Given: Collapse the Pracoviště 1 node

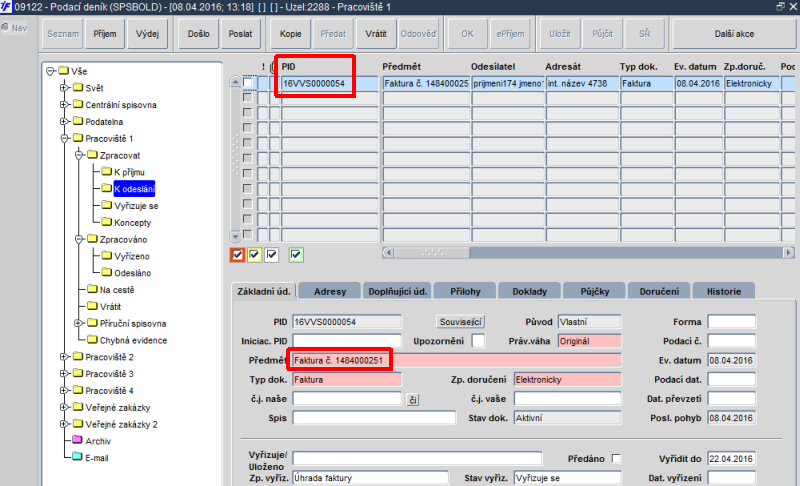Looking at the screenshot, I should tap(64, 138).
